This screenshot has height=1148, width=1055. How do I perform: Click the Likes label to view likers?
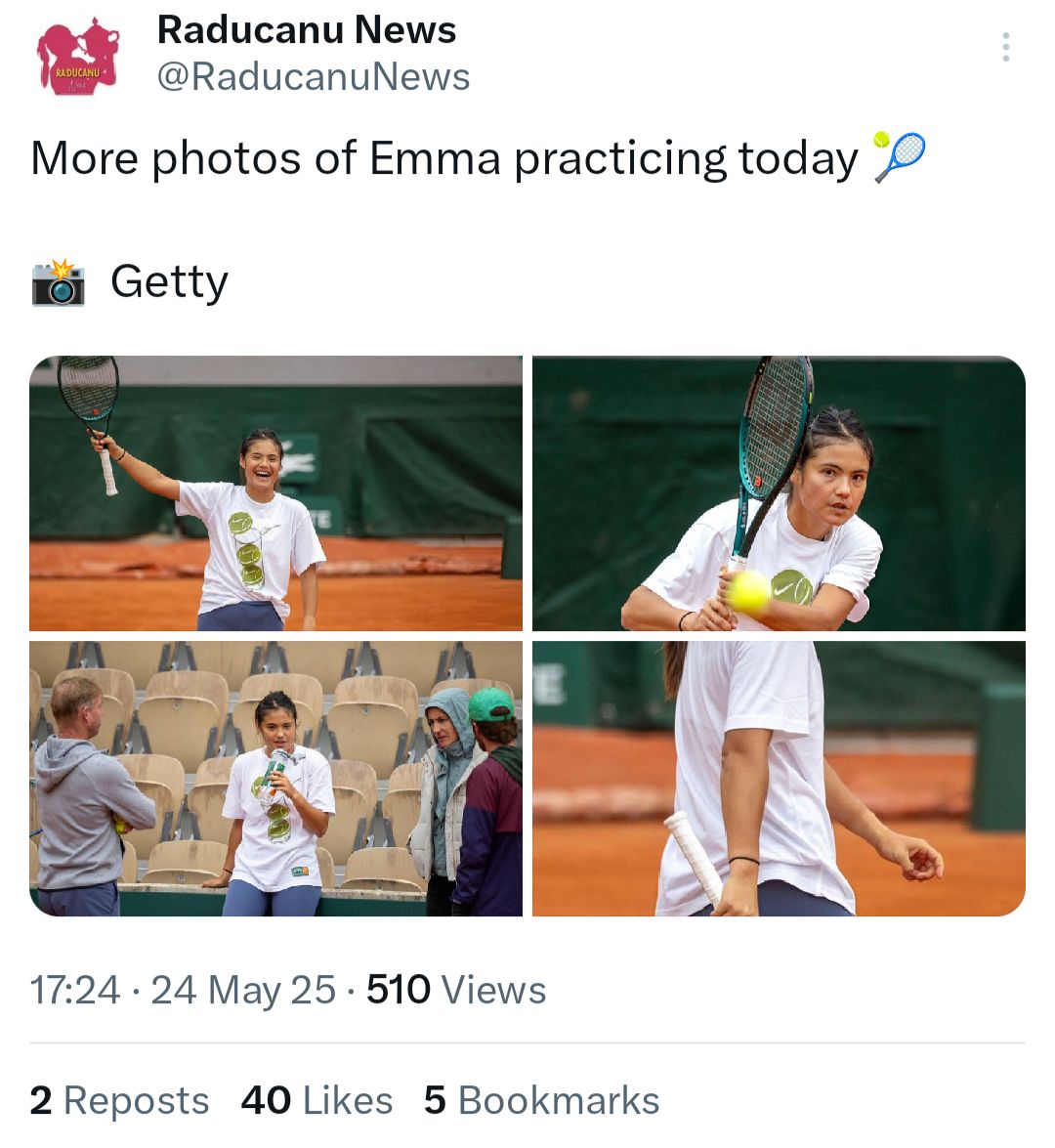345,1099
